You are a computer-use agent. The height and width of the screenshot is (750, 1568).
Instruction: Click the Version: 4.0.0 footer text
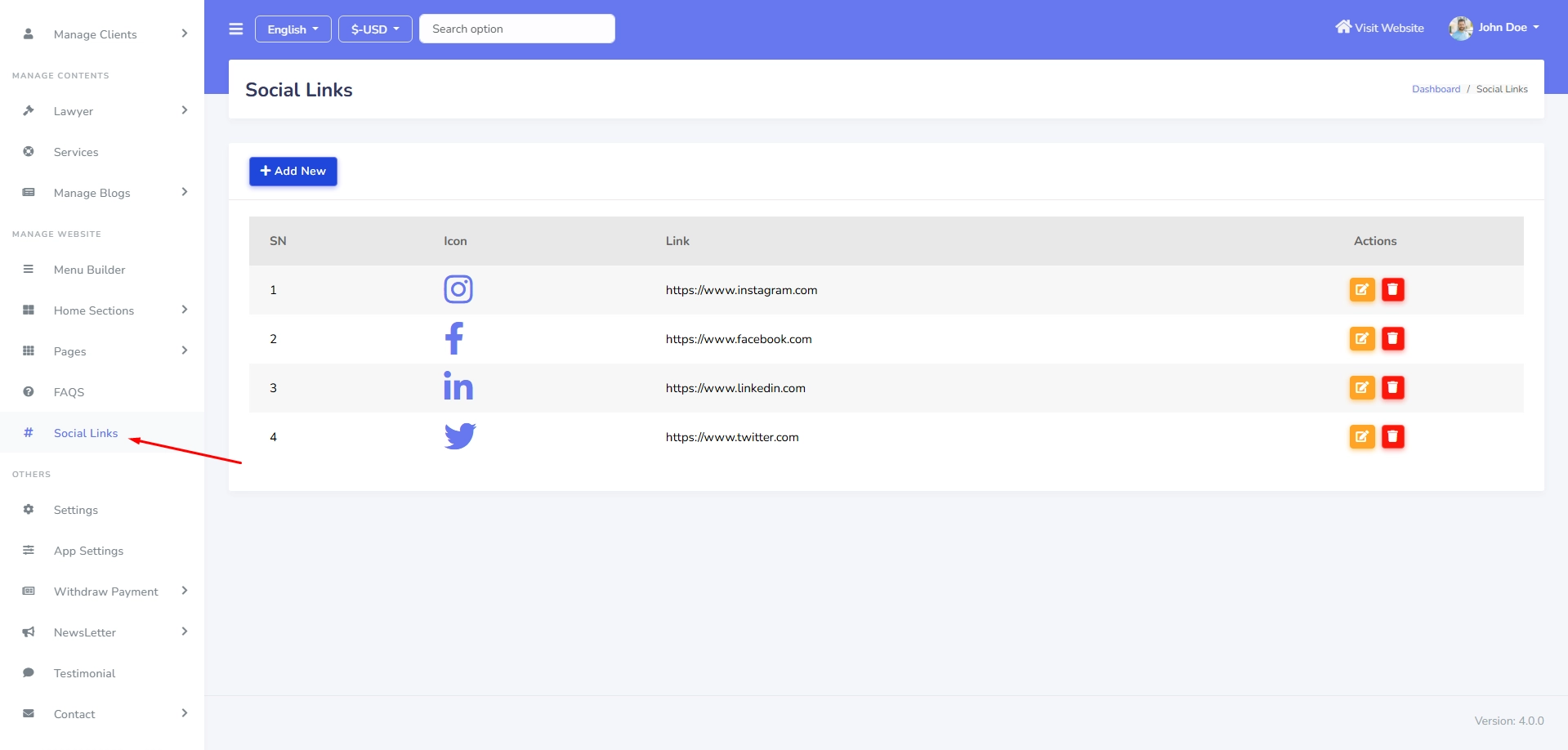(x=1509, y=721)
